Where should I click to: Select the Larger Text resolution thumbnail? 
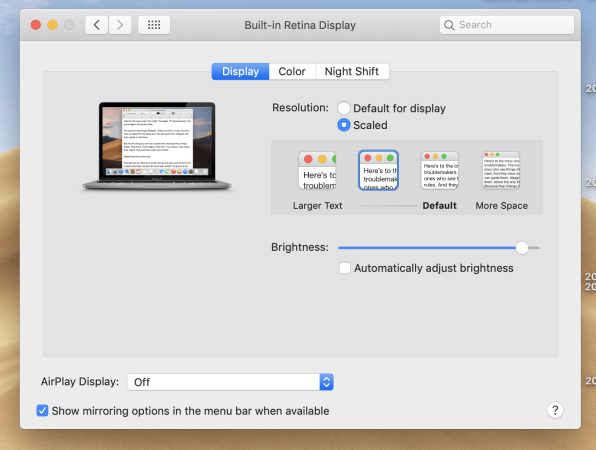[317, 170]
